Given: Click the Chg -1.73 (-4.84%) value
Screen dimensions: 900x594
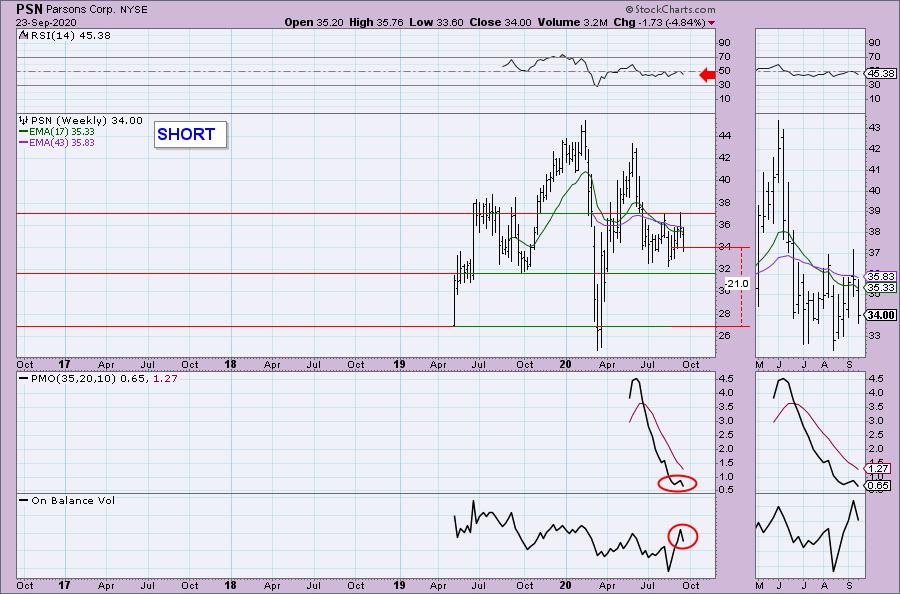Looking at the screenshot, I should [659, 22].
